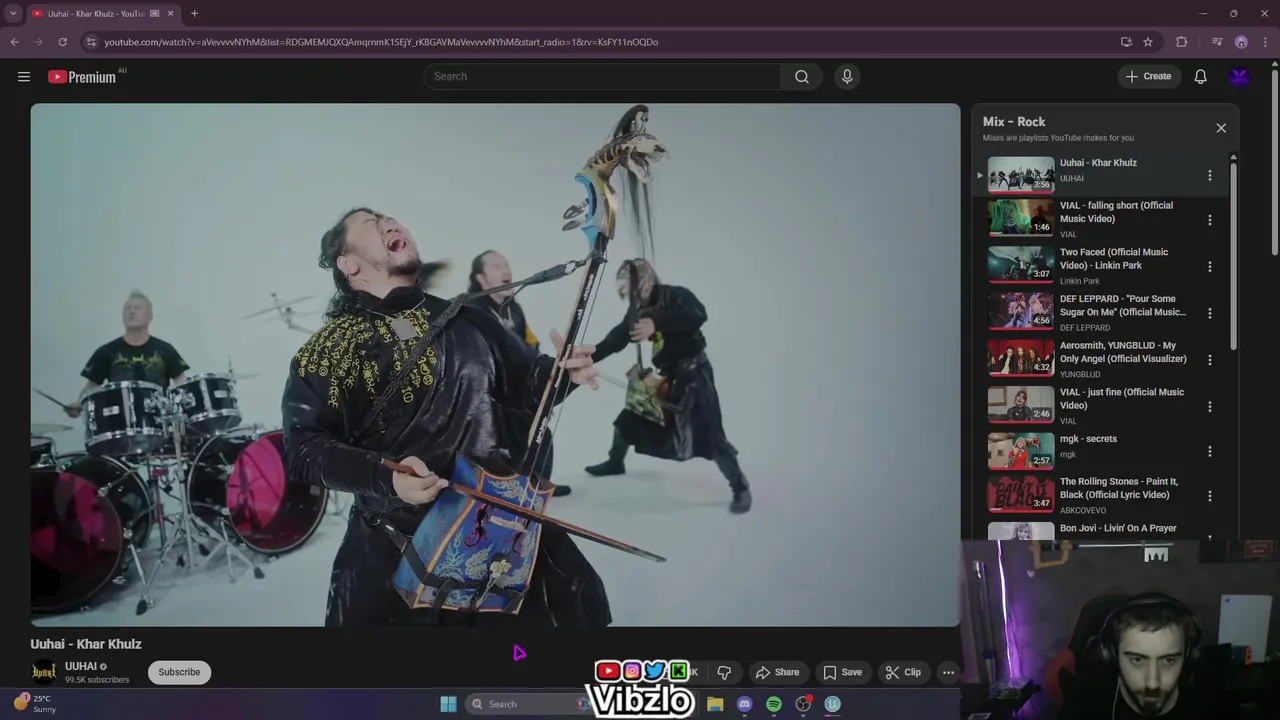Screen dimensions: 1280x720
Task: Click the Share button
Action: 777,672
